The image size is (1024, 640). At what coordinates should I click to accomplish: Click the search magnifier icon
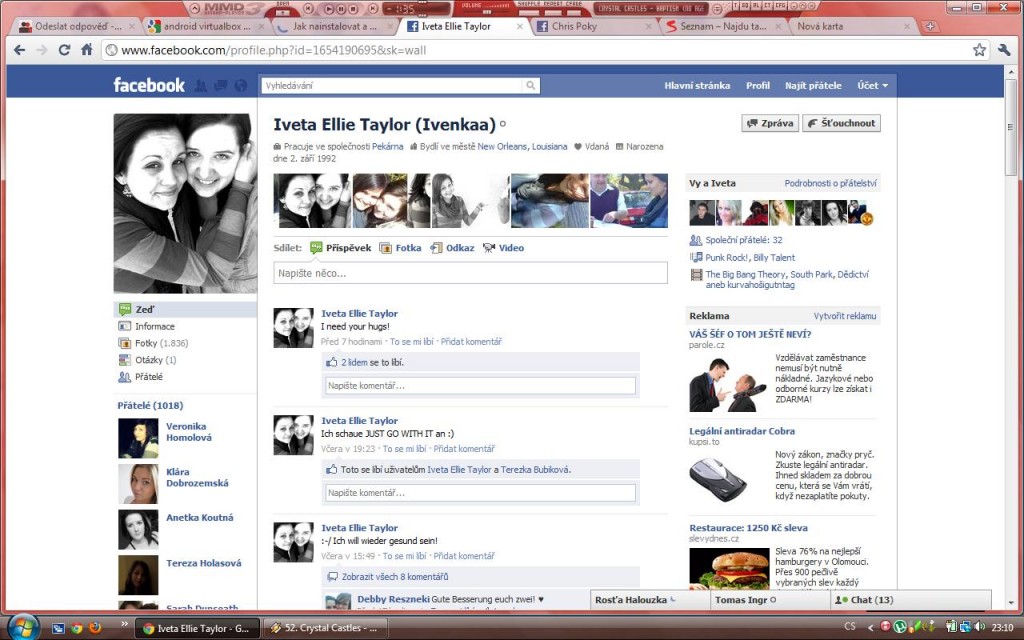(531, 86)
